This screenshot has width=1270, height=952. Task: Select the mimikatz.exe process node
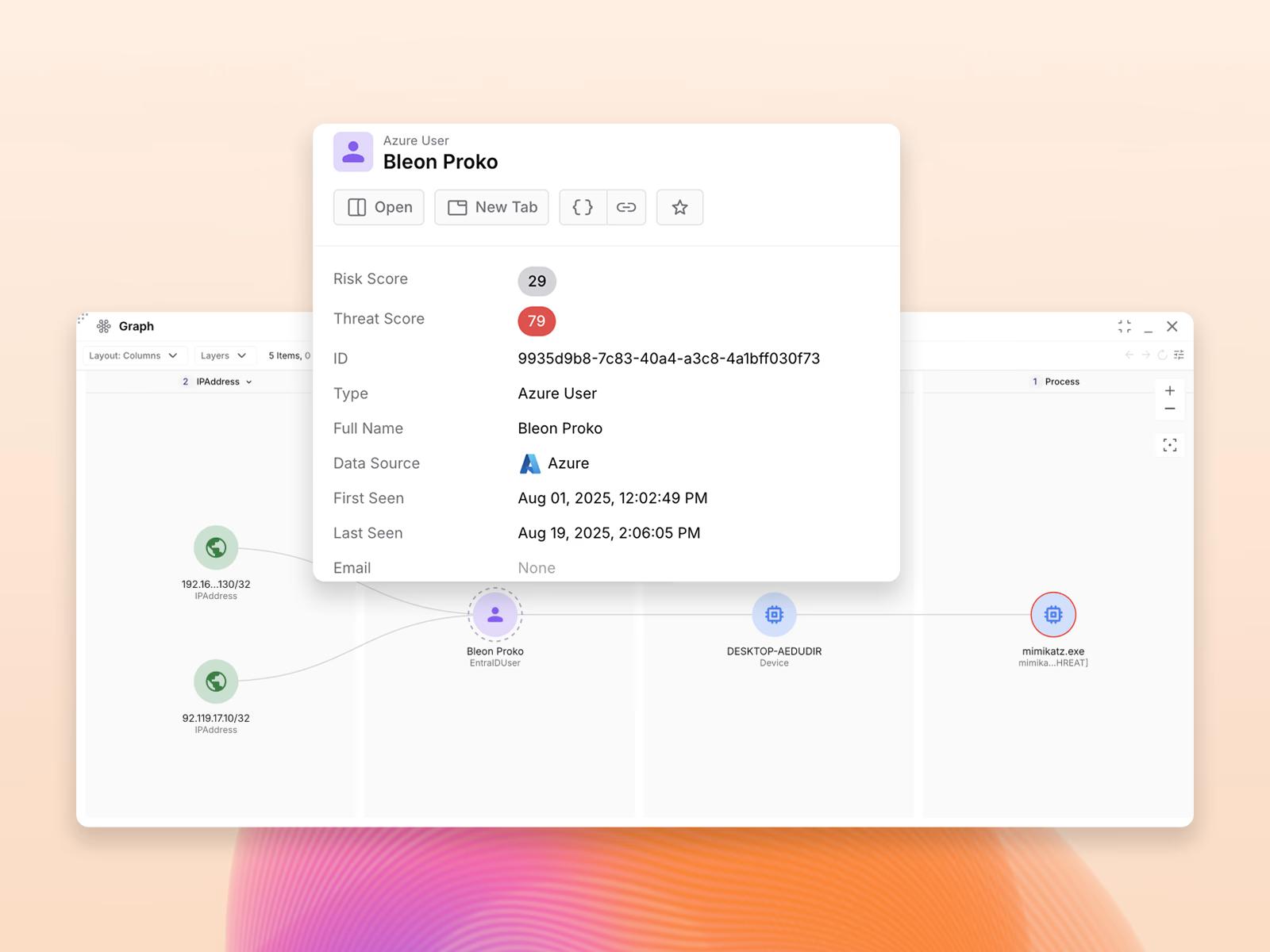1053,614
